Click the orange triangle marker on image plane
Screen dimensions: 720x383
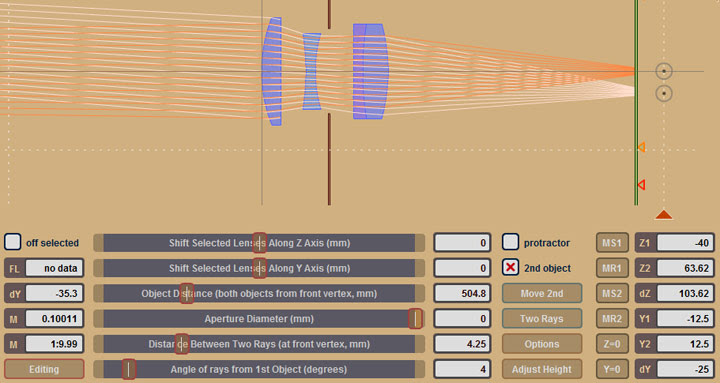[x=641, y=147]
